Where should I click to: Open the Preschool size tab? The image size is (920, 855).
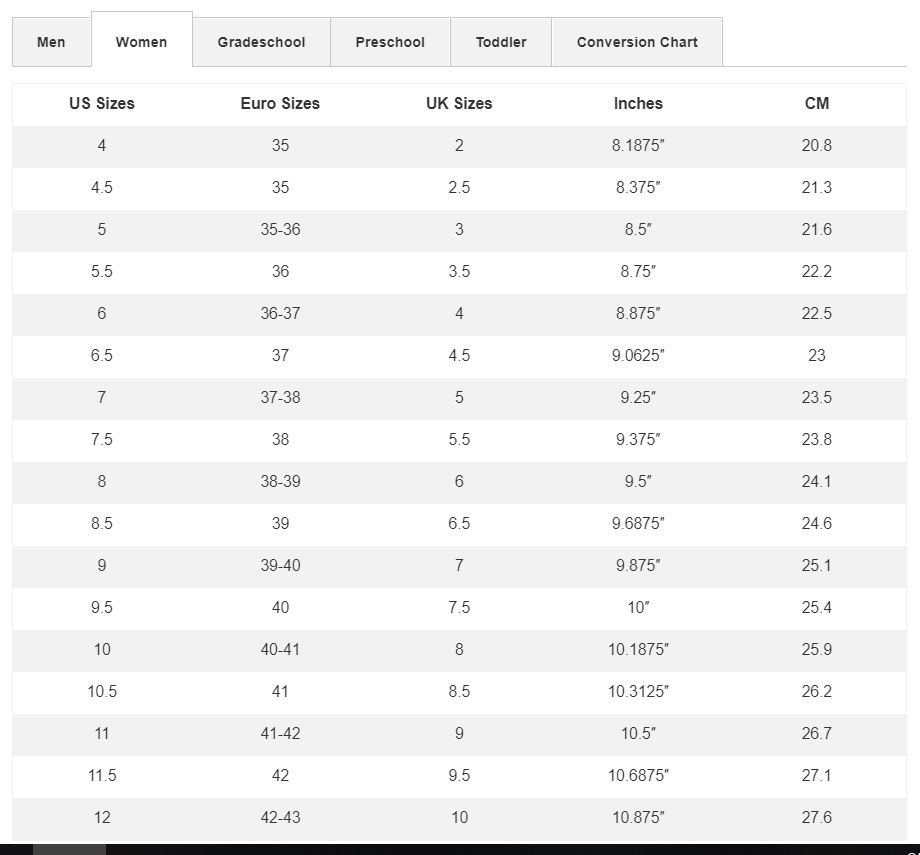pyautogui.click(x=390, y=42)
